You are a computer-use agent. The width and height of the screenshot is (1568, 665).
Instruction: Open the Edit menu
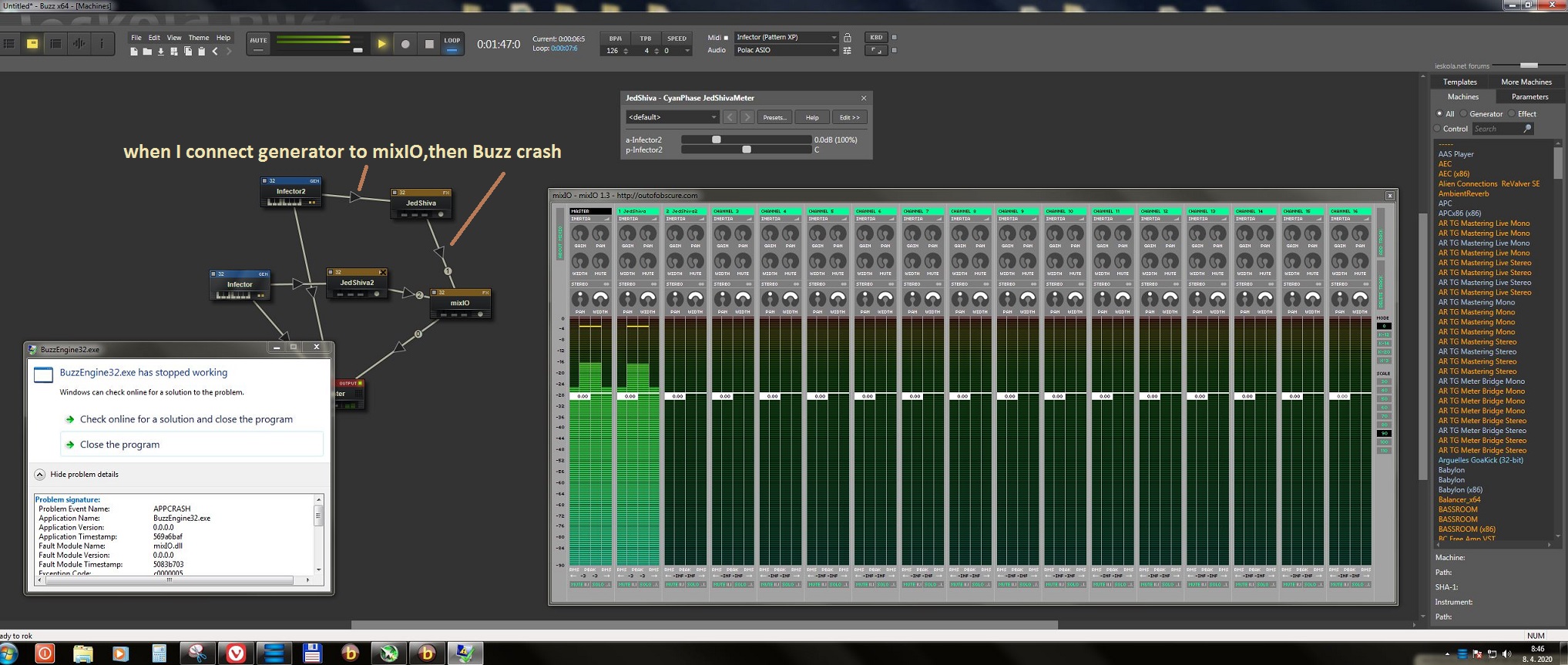click(154, 38)
